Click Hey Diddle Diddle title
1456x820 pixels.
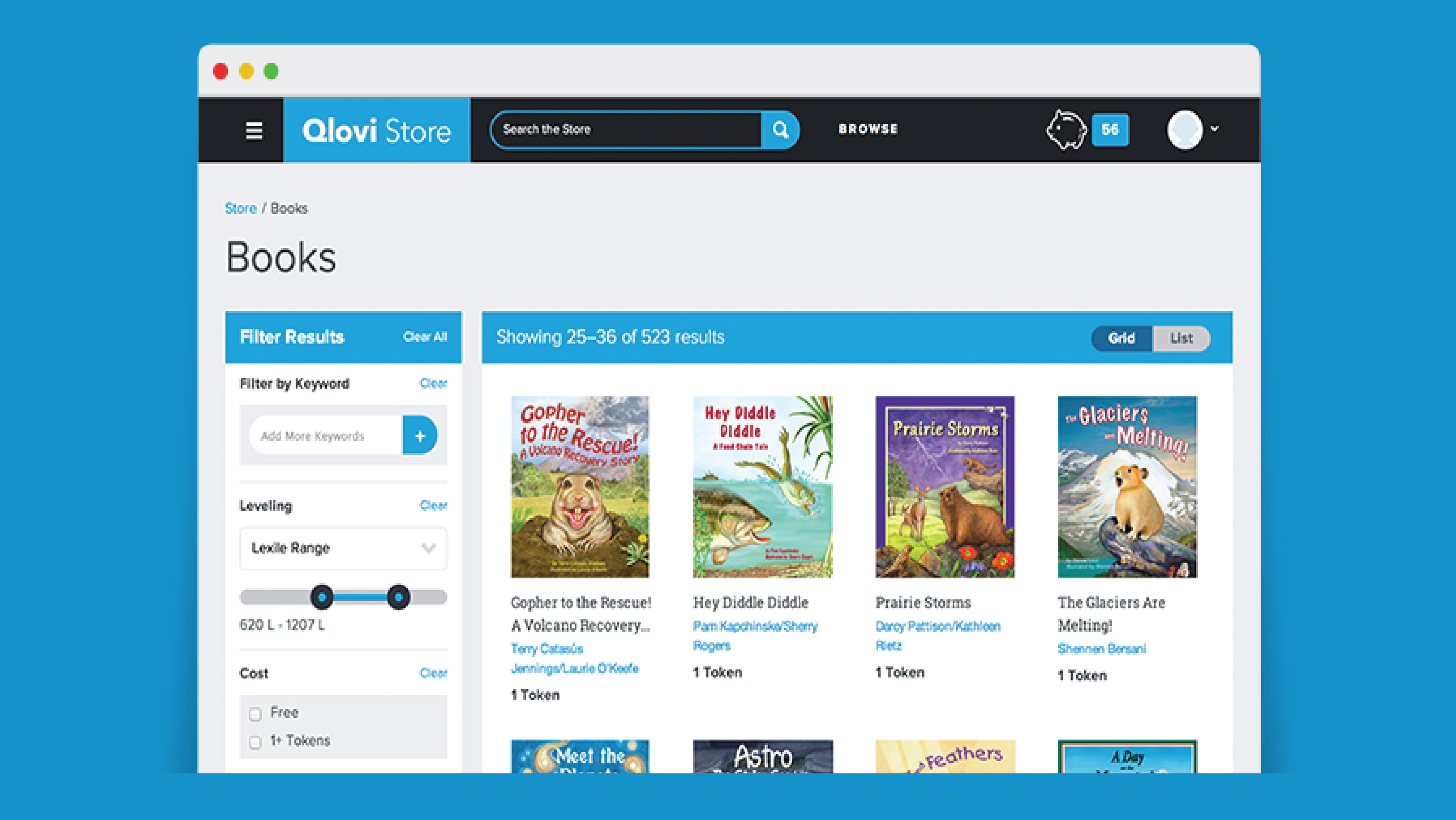pyautogui.click(x=751, y=603)
